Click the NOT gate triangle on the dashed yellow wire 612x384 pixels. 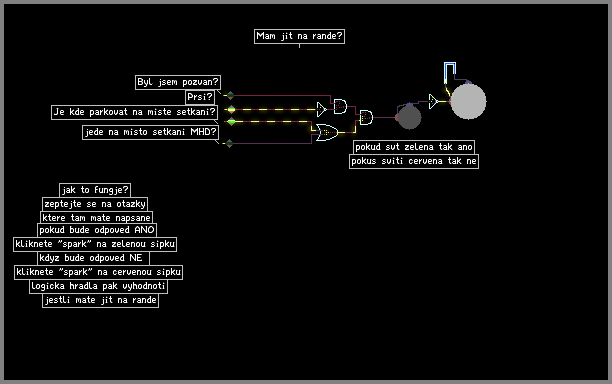click(x=321, y=110)
